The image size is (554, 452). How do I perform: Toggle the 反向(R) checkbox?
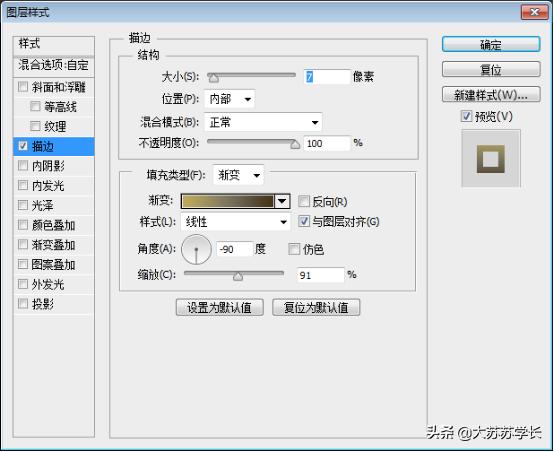(x=303, y=201)
